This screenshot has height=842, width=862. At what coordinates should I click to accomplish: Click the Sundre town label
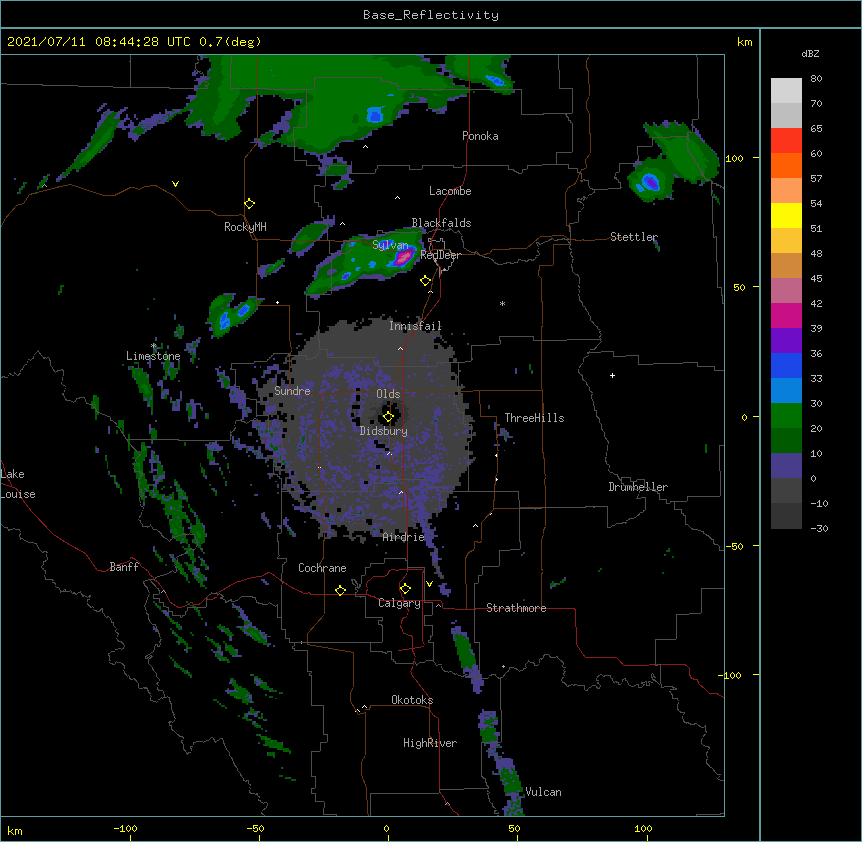[292, 391]
